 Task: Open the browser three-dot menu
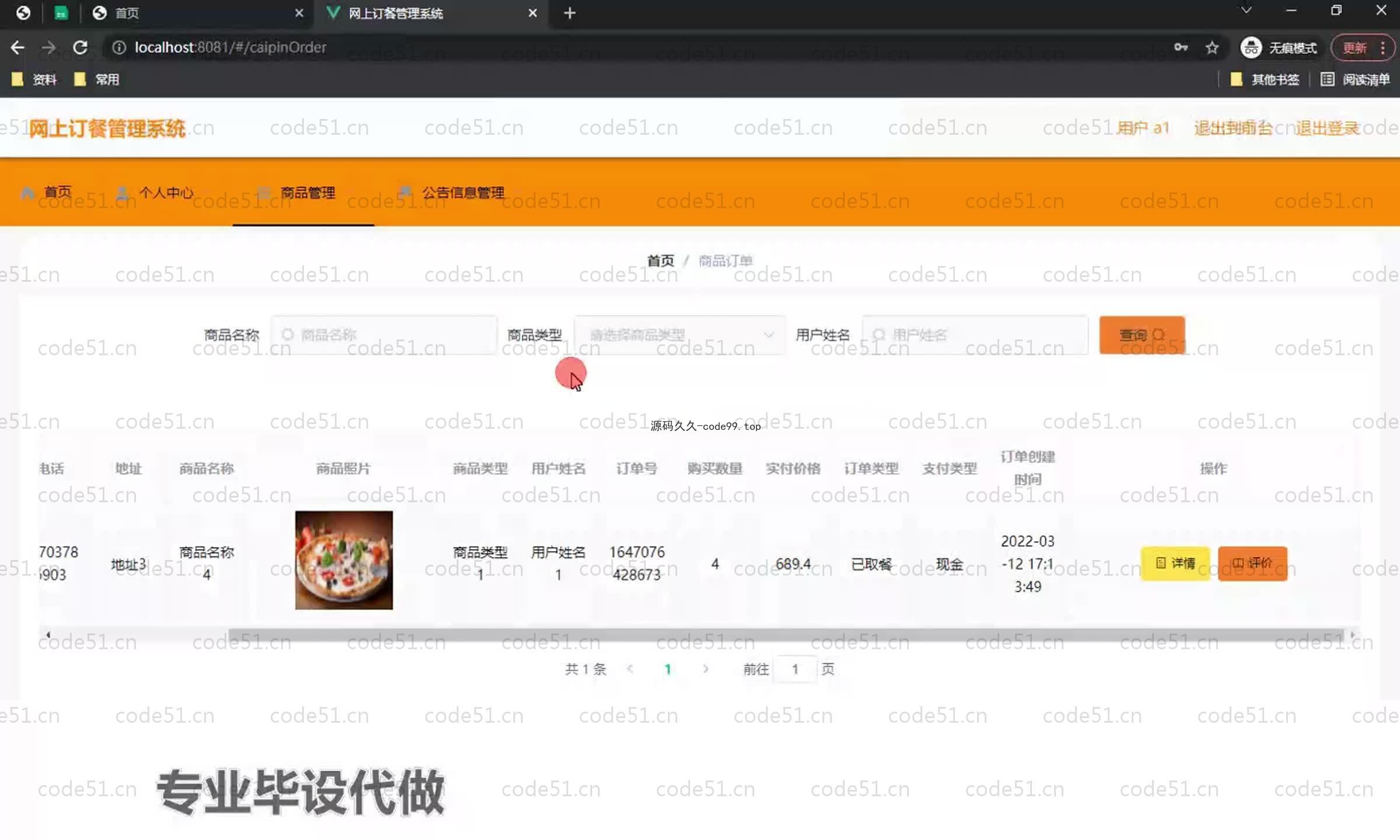1382,47
